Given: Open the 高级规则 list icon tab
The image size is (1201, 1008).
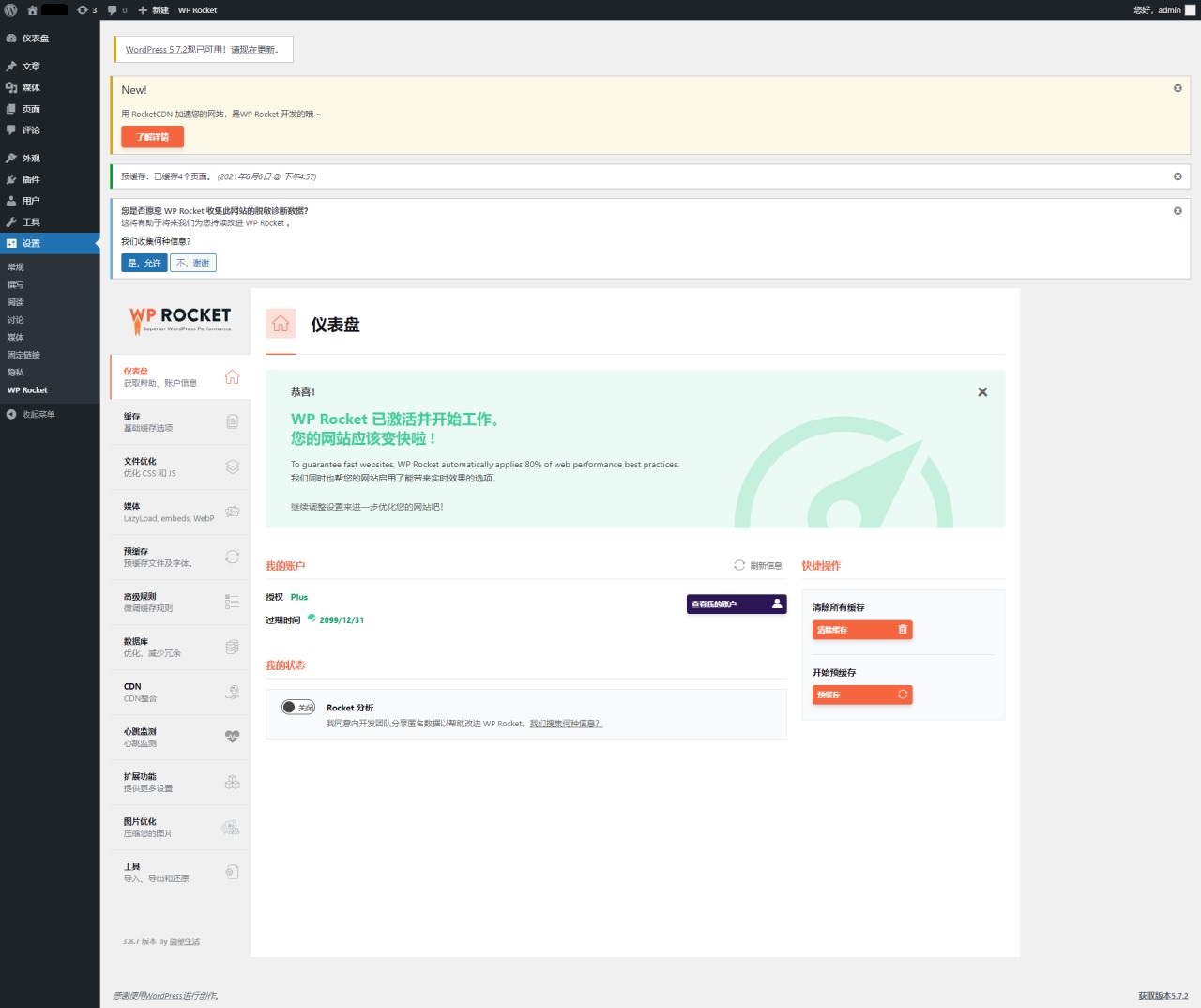Looking at the screenshot, I should click(x=232, y=603).
